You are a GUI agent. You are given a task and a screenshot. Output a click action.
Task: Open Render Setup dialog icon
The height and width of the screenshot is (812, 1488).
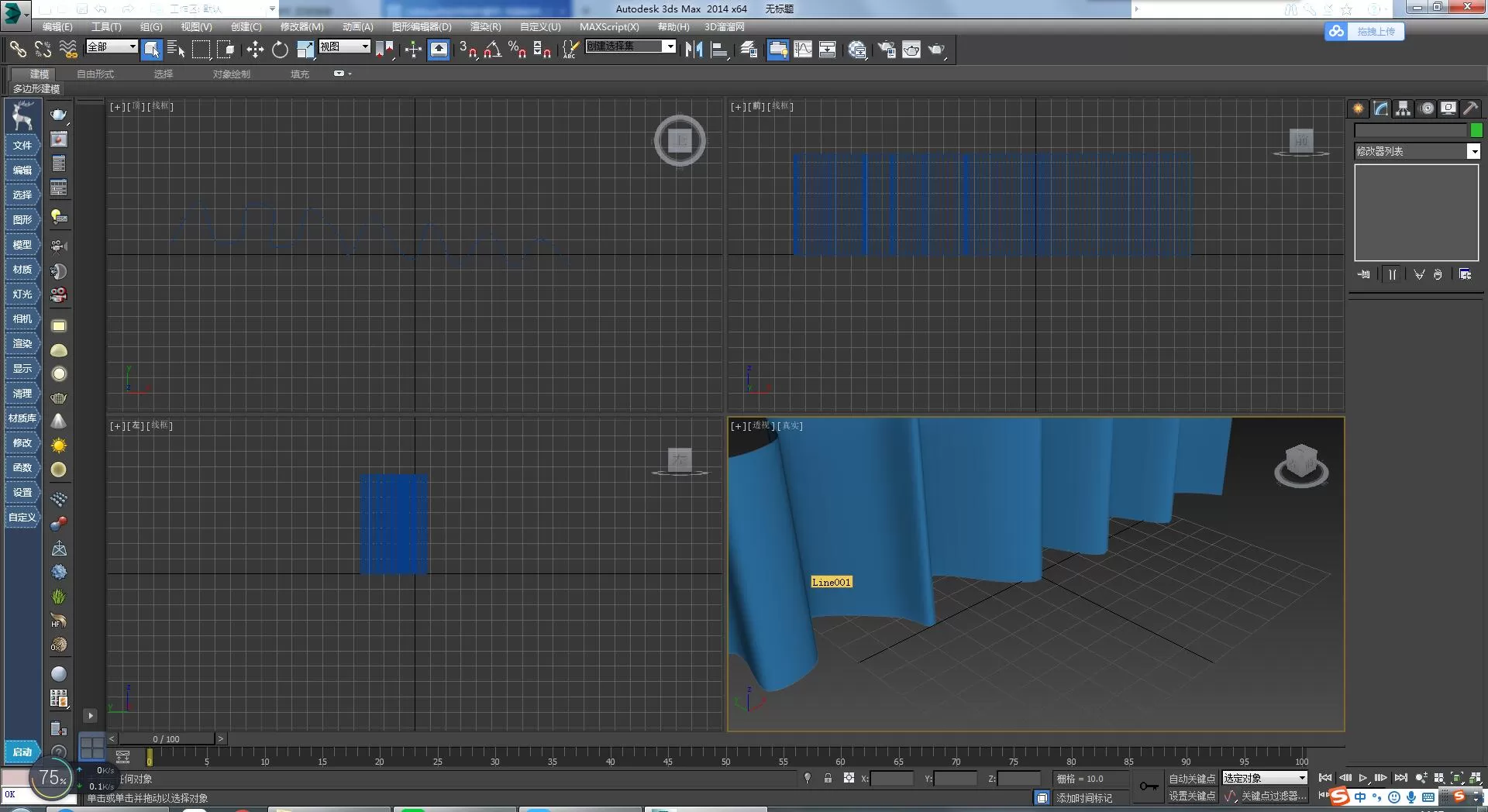[x=886, y=50]
